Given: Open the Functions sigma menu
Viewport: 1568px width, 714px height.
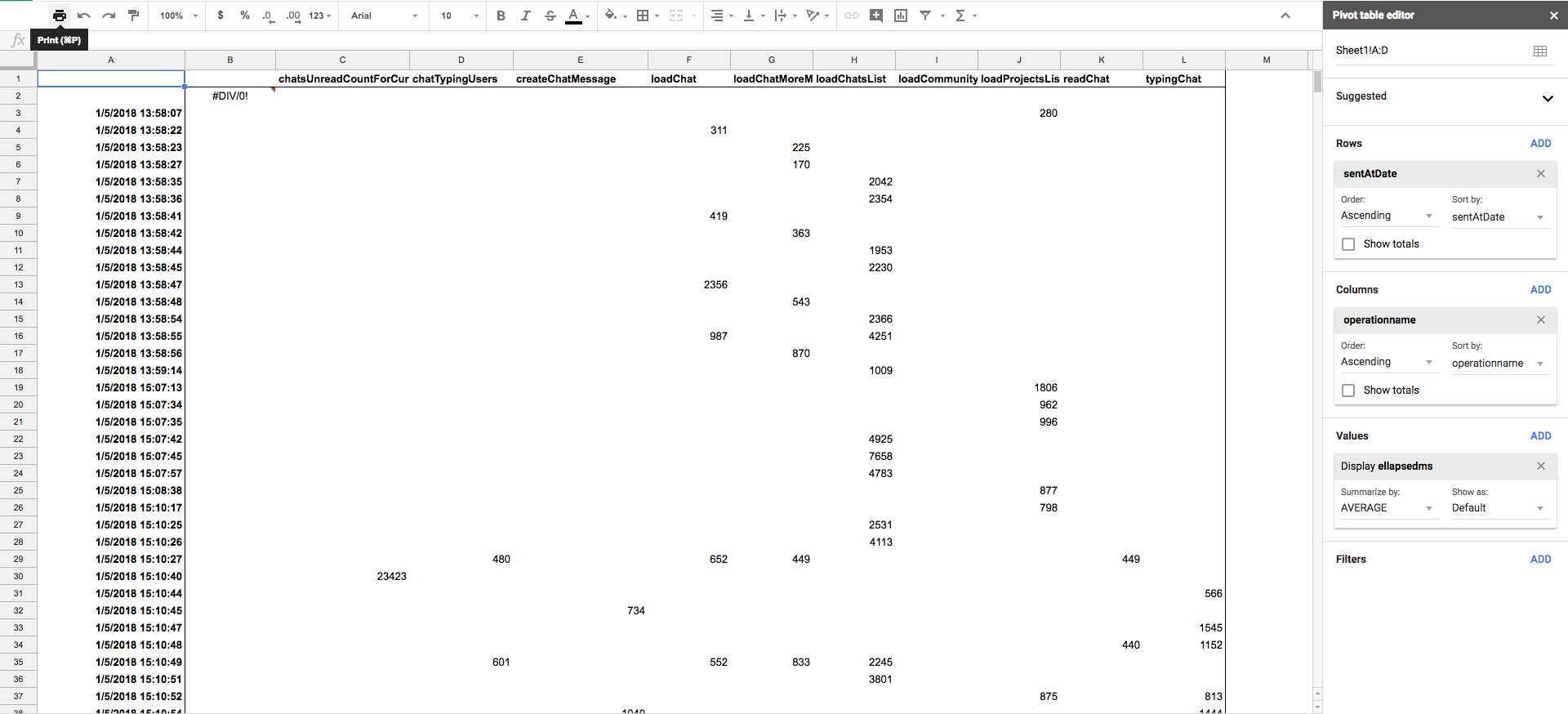Looking at the screenshot, I should click(964, 16).
